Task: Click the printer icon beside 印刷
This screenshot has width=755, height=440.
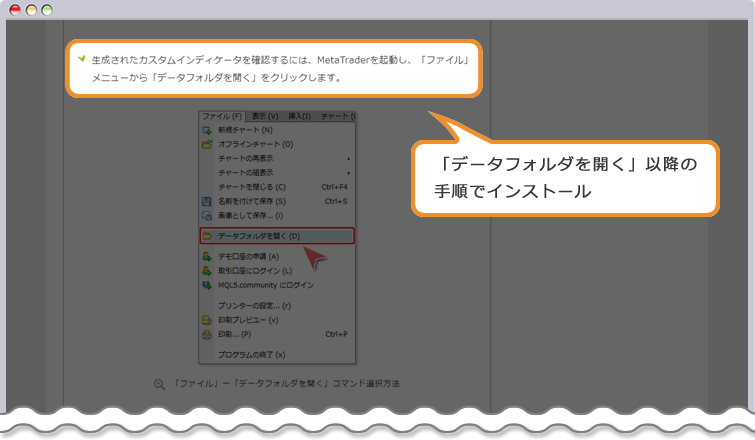Action: (x=207, y=334)
